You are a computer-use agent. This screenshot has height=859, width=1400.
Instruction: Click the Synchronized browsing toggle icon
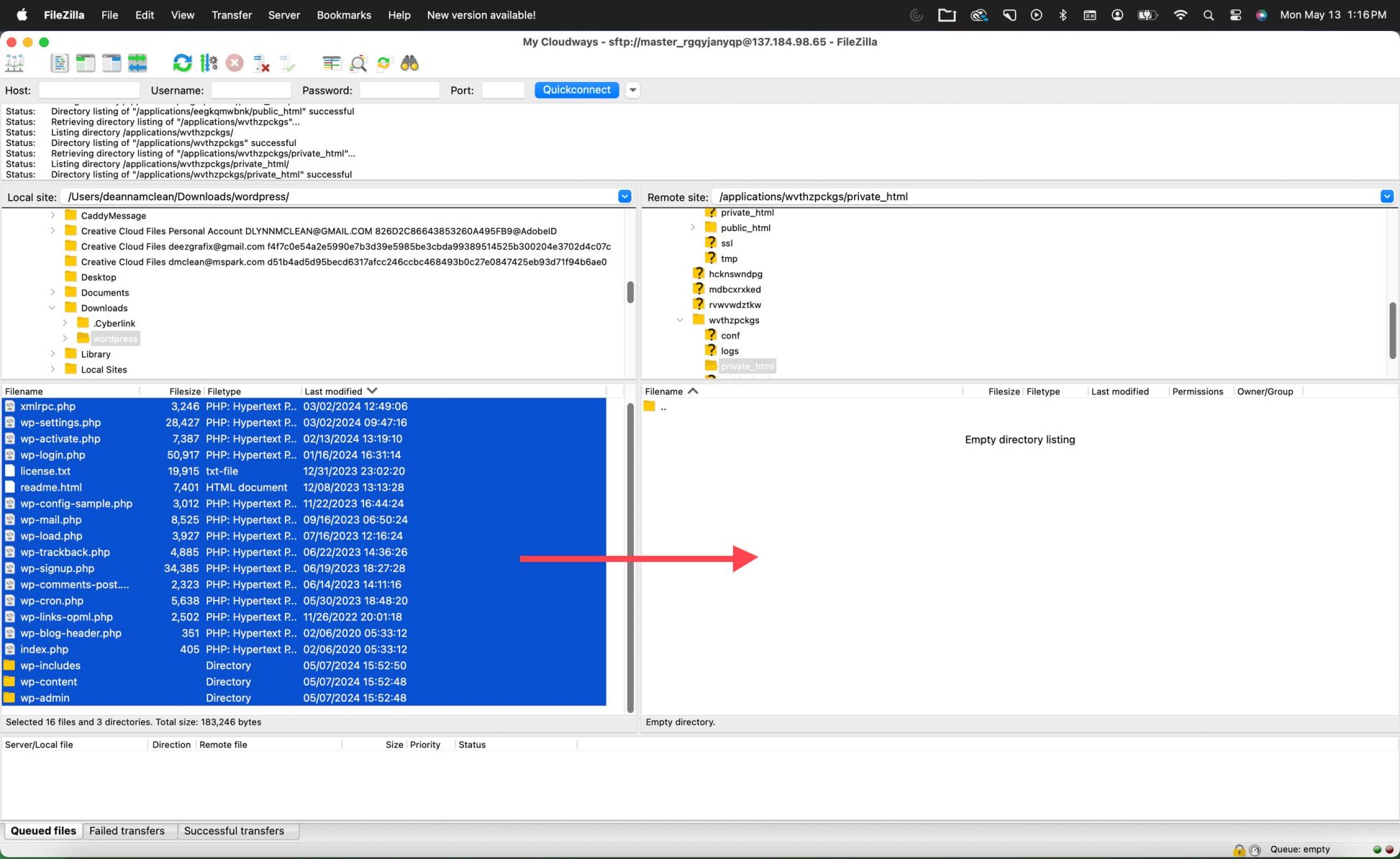[x=139, y=63]
